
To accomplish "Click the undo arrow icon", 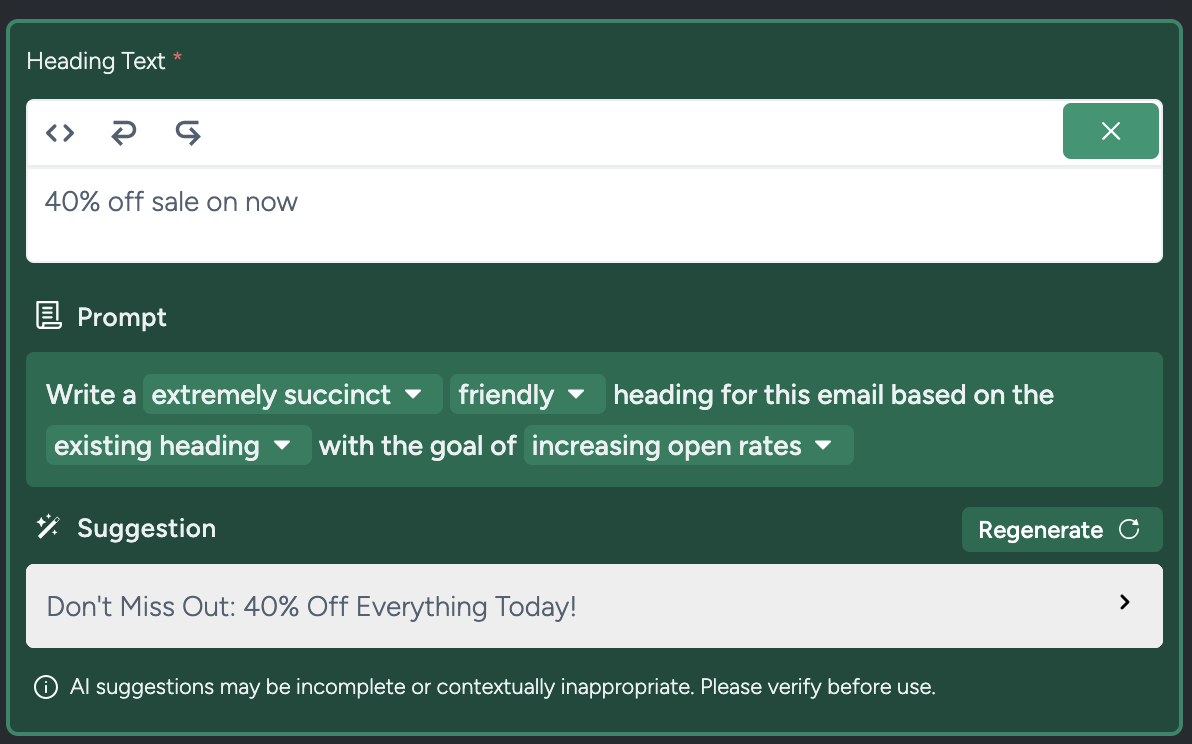I will (123, 131).
